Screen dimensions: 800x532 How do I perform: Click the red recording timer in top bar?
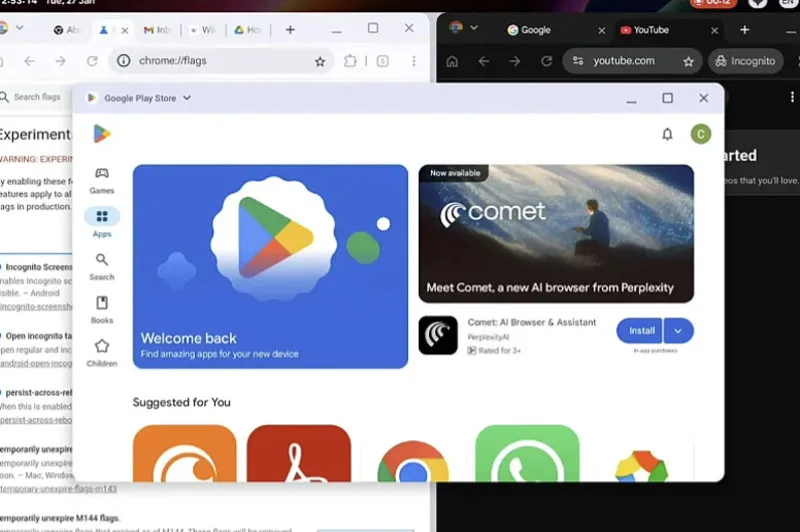point(714,3)
